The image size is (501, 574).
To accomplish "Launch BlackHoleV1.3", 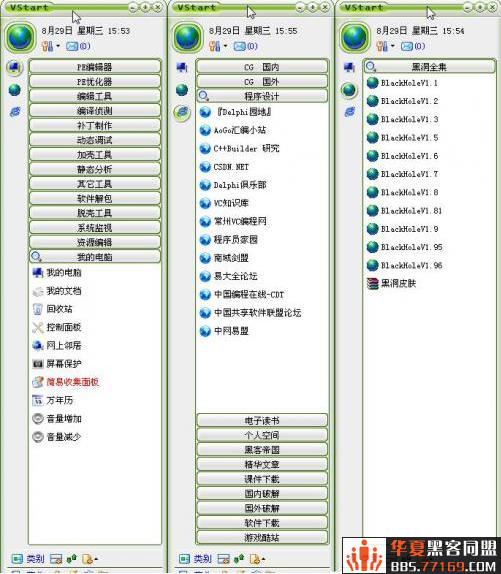I will [x=402, y=119].
